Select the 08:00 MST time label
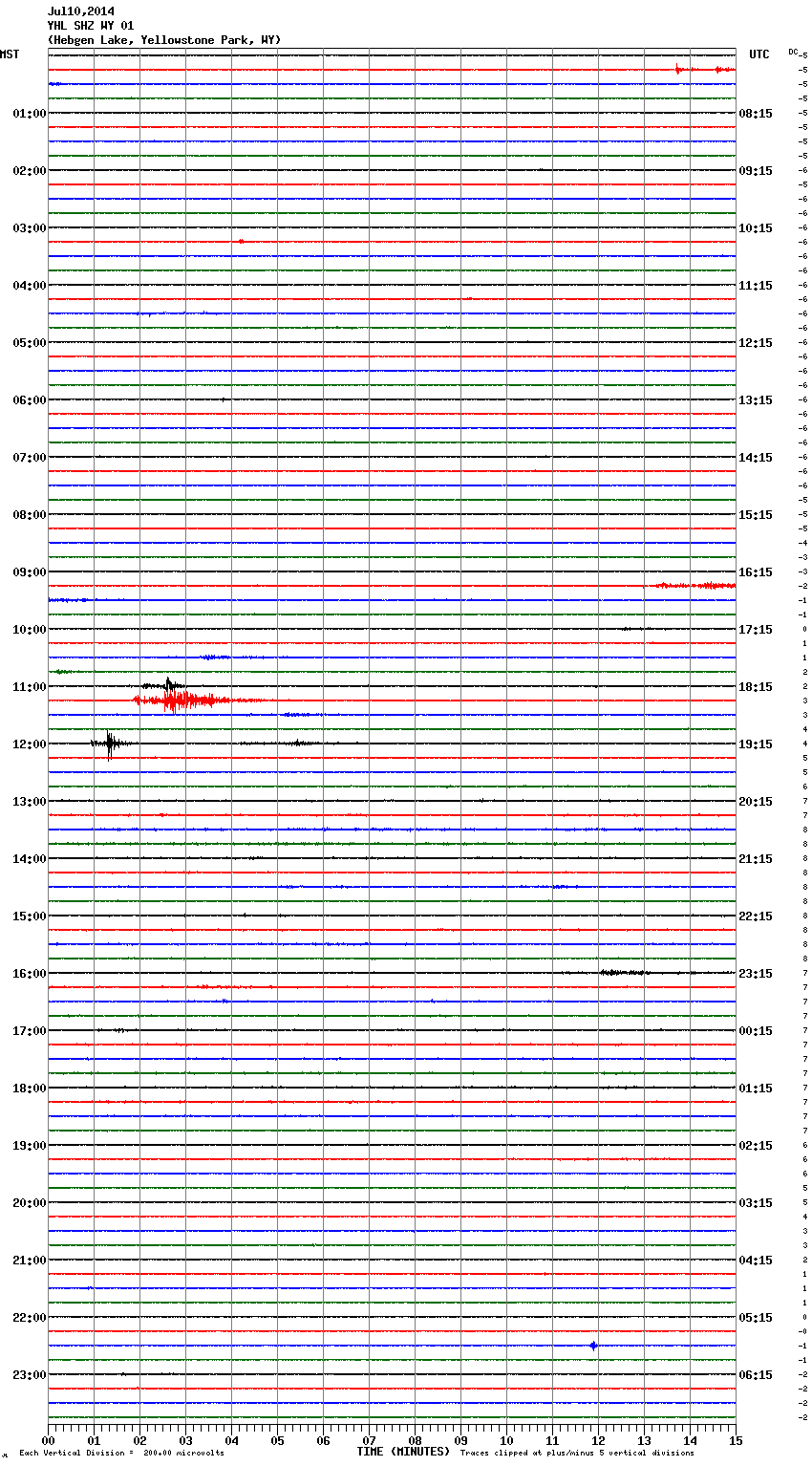 pyautogui.click(x=30, y=515)
